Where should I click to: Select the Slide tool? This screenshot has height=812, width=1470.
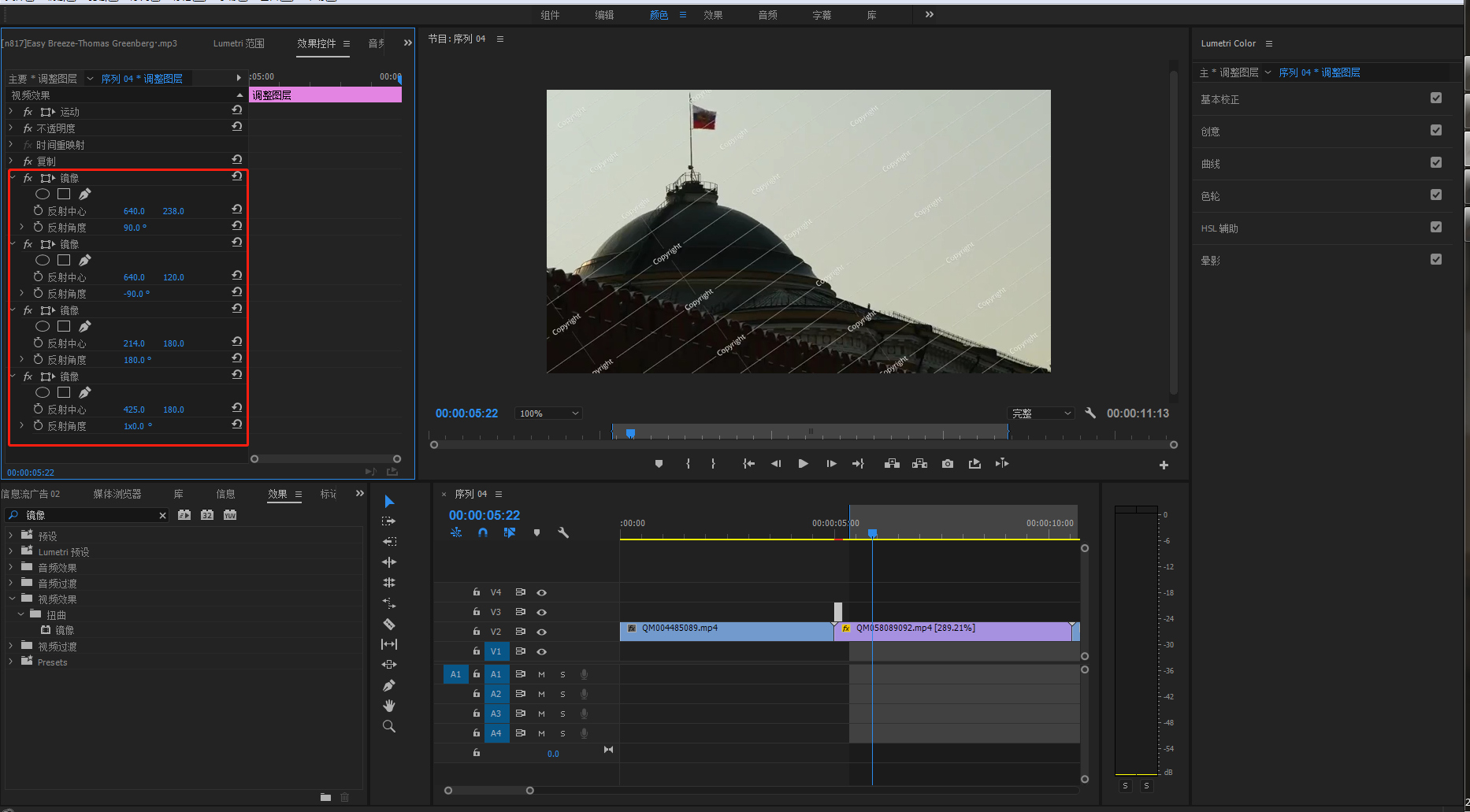(x=389, y=665)
